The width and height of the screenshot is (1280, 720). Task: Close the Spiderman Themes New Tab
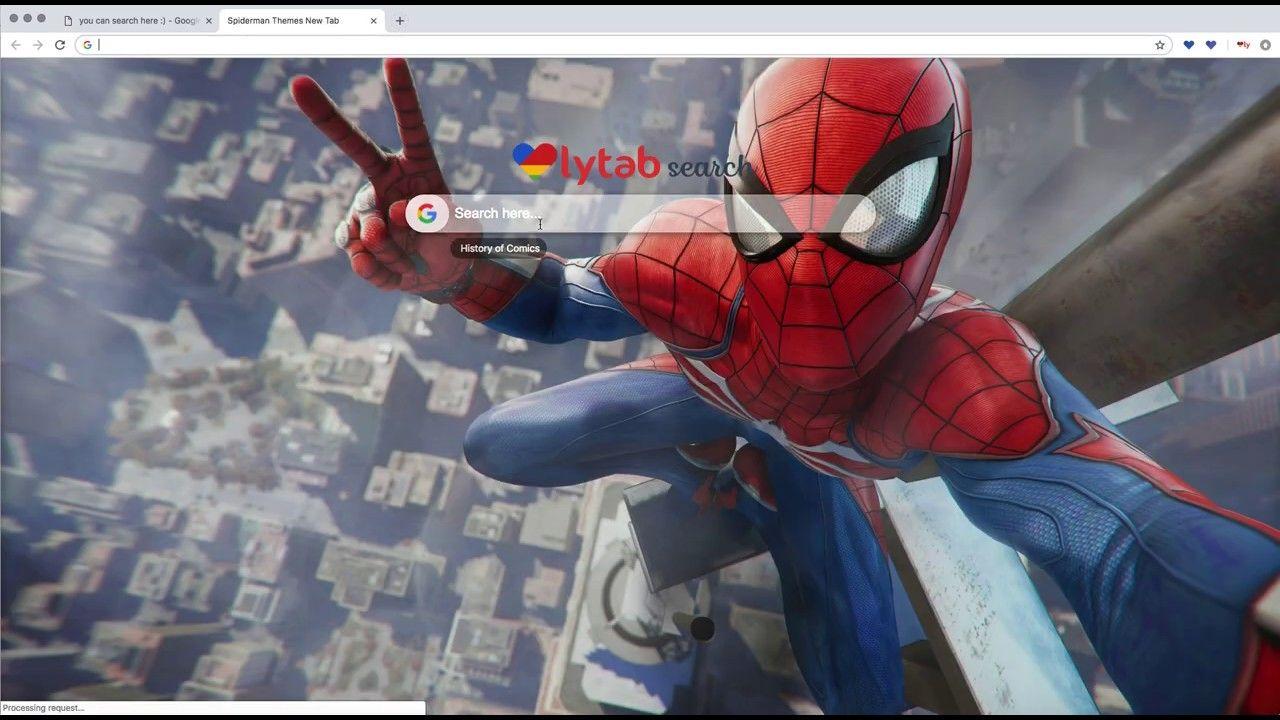[x=374, y=20]
